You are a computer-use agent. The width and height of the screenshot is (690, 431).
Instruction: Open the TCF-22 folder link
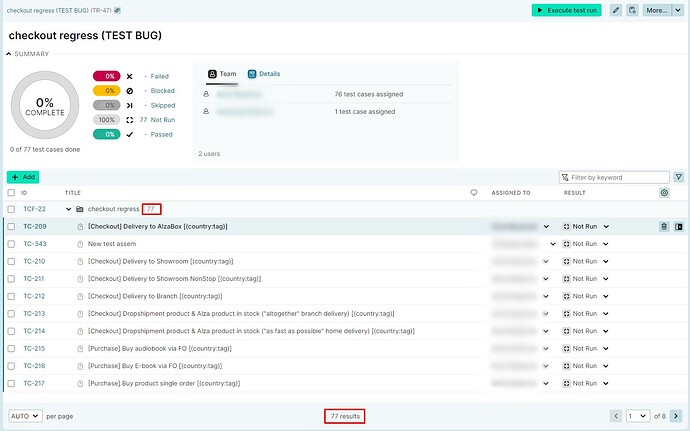pos(34,209)
